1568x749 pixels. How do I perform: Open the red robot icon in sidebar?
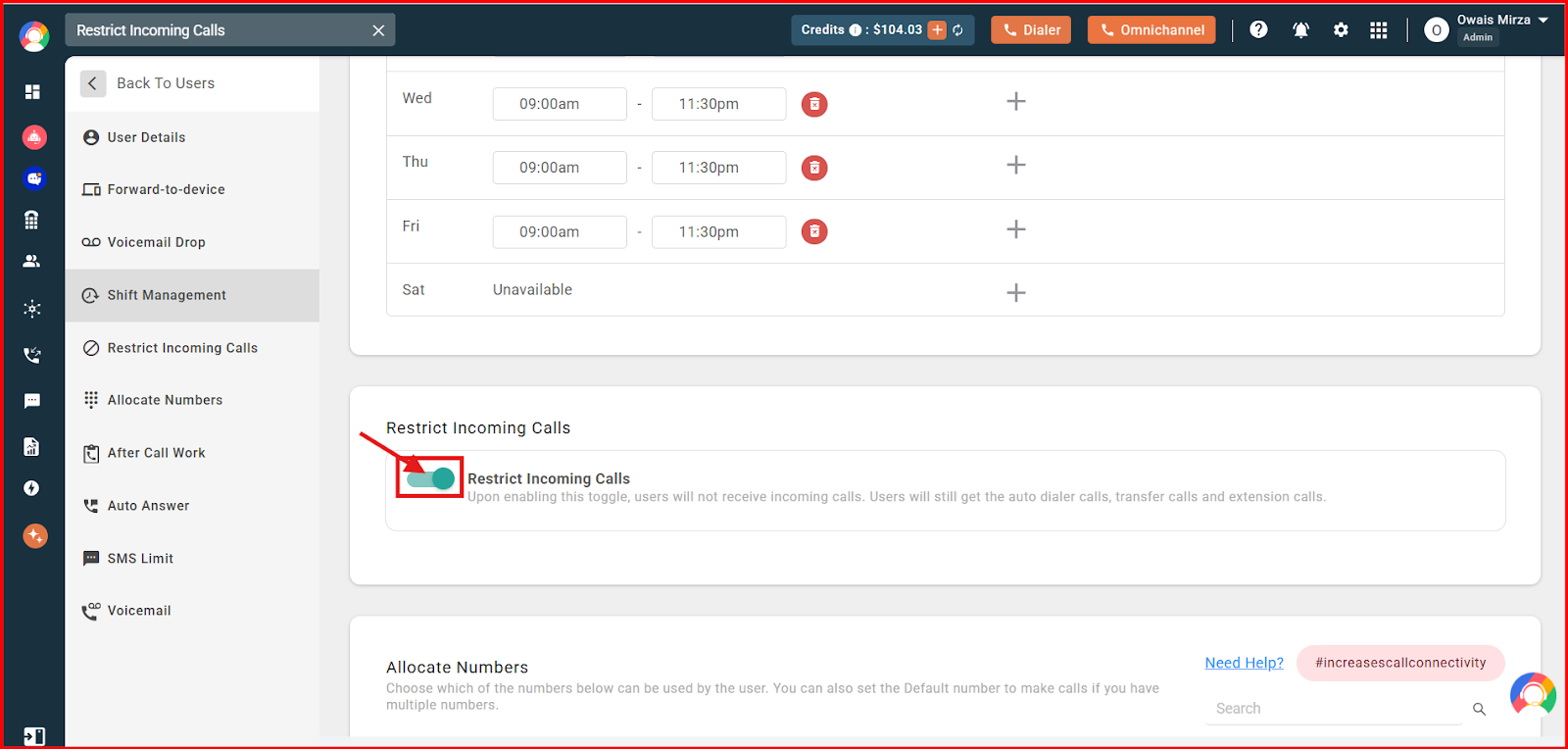(x=34, y=137)
